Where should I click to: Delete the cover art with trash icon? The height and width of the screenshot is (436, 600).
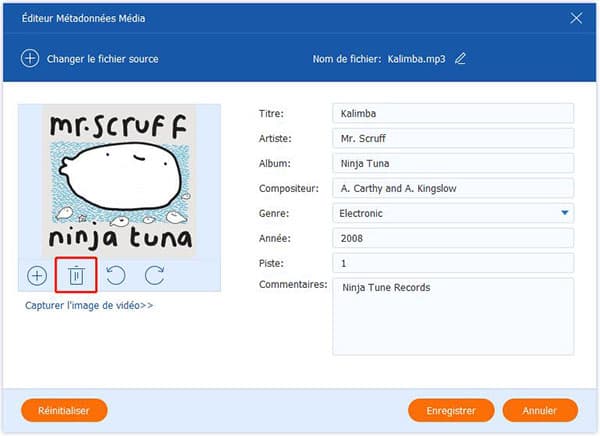click(76, 275)
